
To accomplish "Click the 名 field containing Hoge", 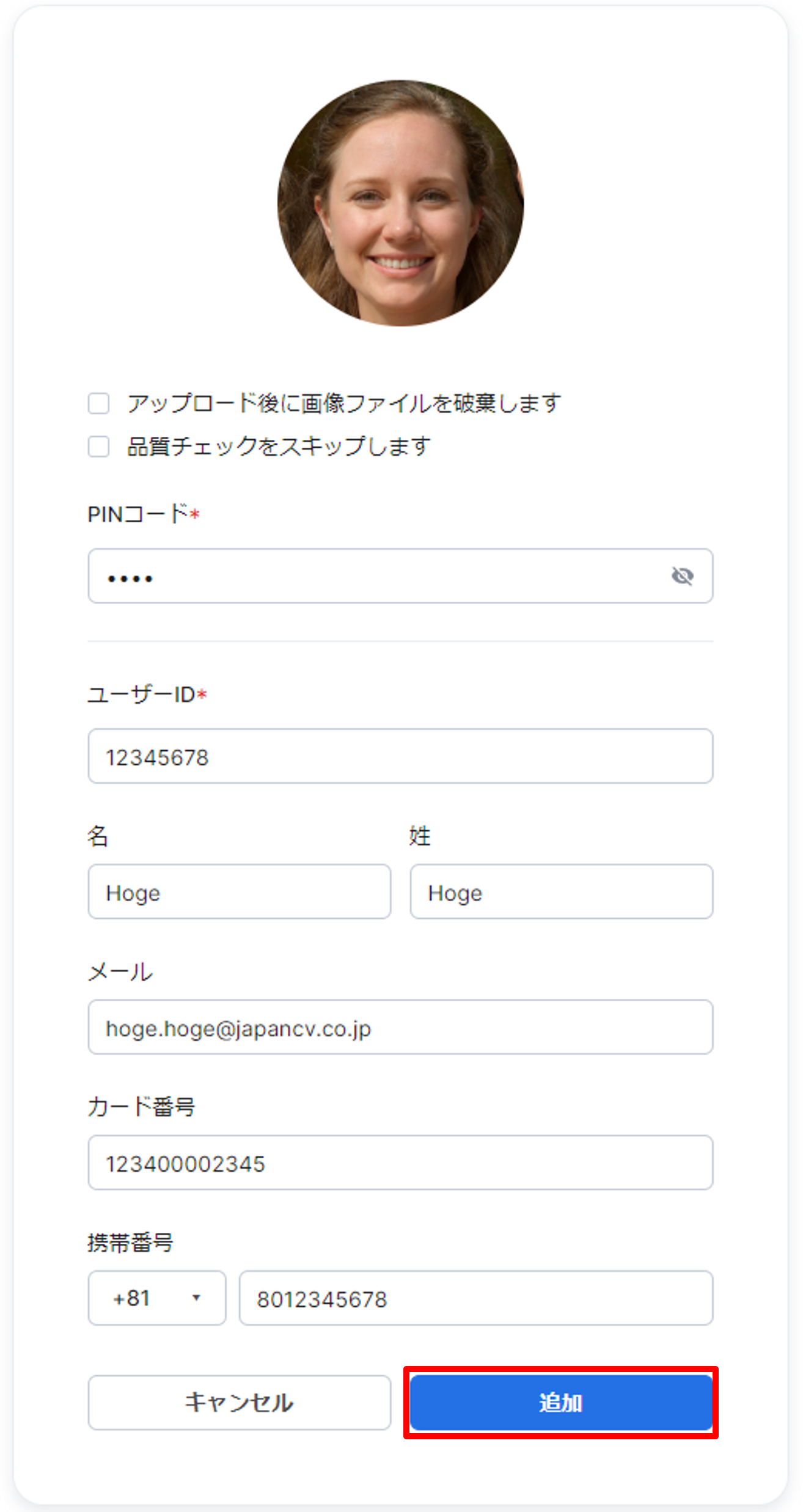I will (x=240, y=892).
